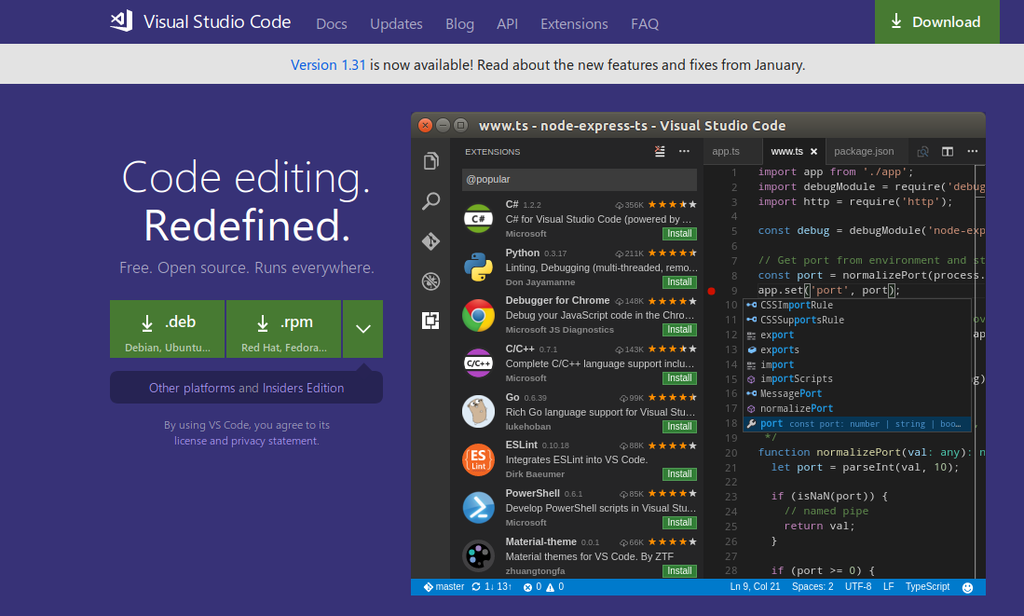This screenshot has width=1024, height=616.
Task: Open the Version 1.31 link
Action: click(328, 65)
